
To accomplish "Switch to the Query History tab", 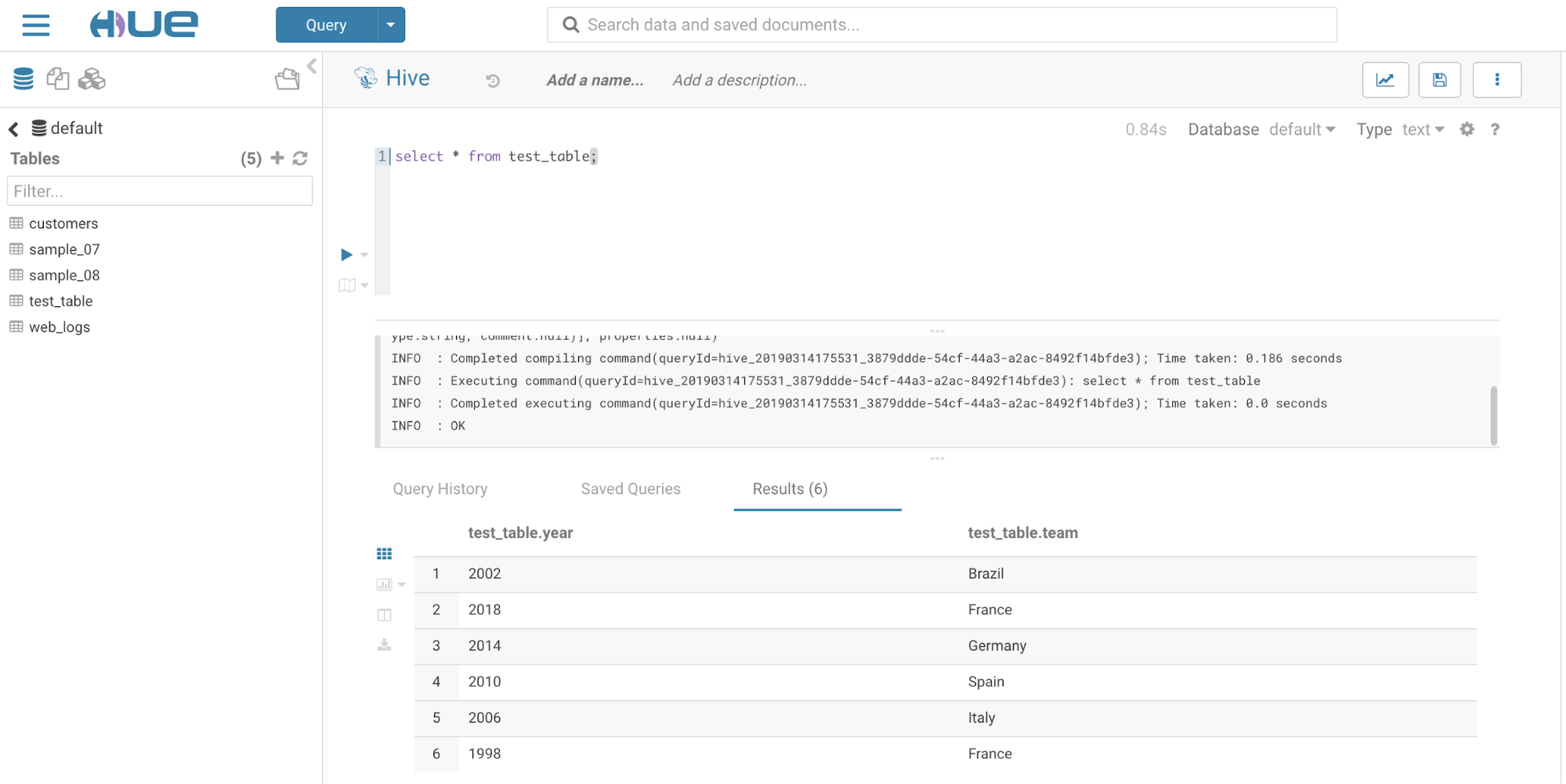I will pos(440,489).
